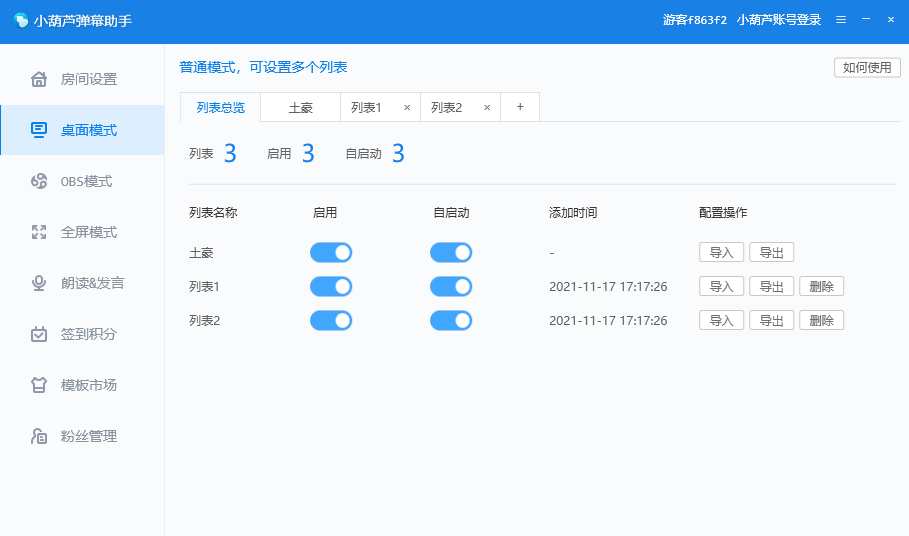
Task: Open 朗读&发言 microphone icon
Action: click(39, 283)
